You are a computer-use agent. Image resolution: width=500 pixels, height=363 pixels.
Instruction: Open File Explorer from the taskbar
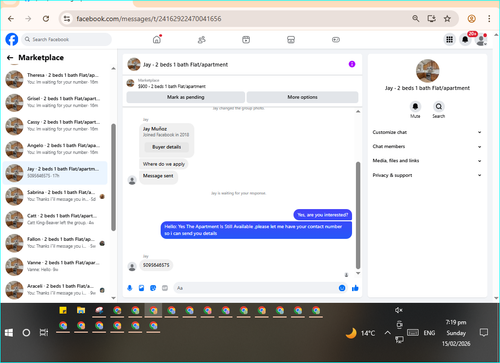(x=81, y=311)
